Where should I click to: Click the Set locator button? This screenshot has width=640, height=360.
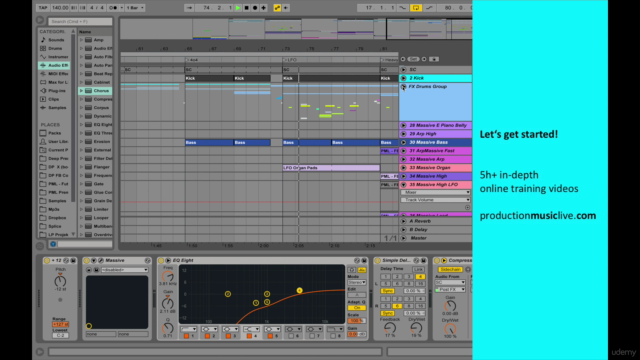(x=413, y=59)
